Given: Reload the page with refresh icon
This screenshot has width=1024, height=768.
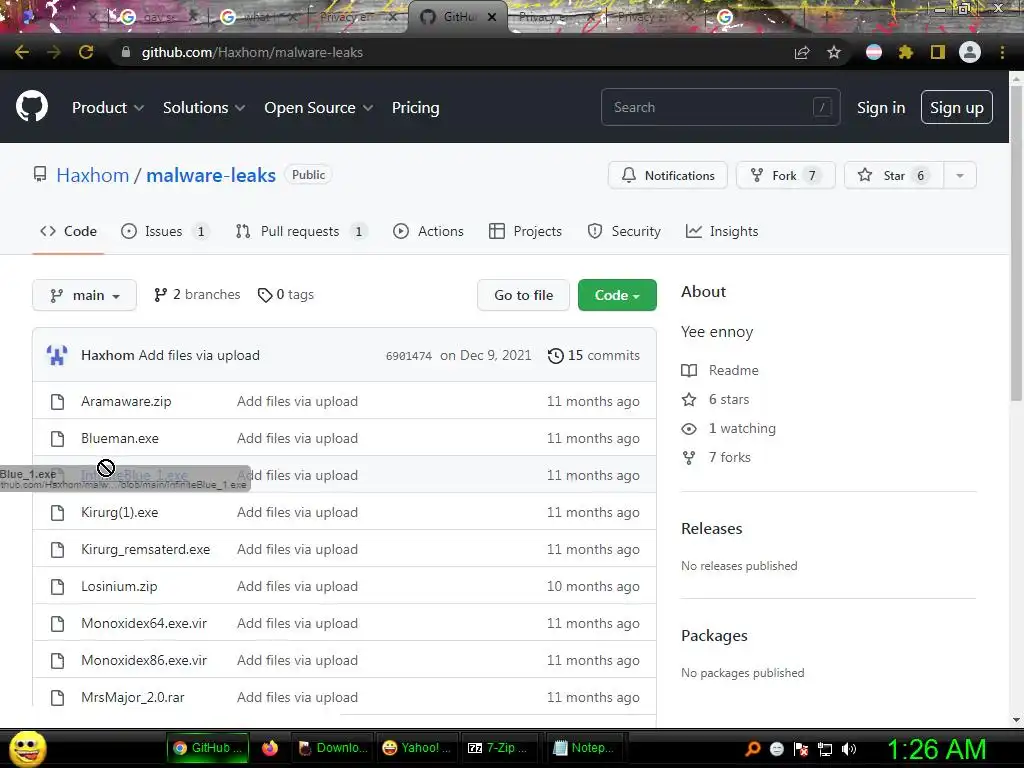Looking at the screenshot, I should pyautogui.click(x=86, y=52).
